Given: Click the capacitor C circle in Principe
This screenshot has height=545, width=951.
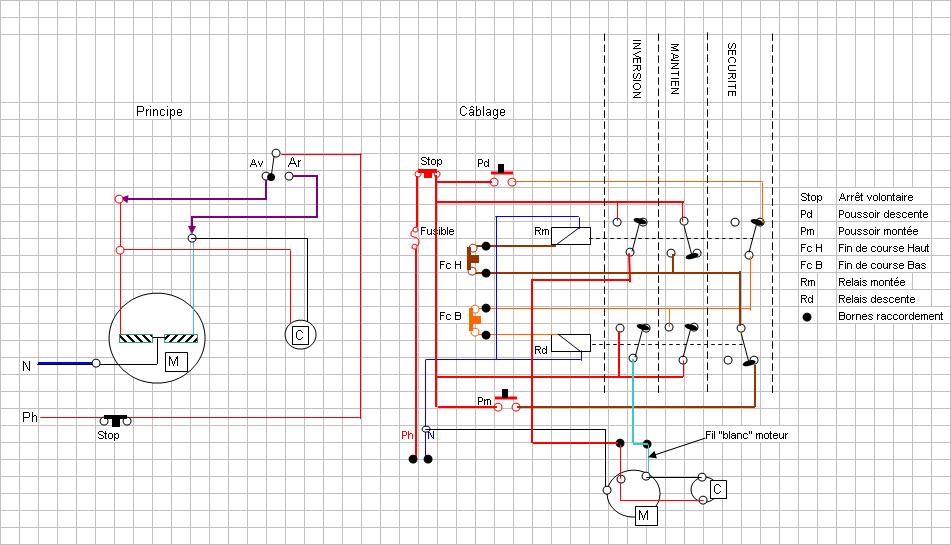Looking at the screenshot, I should pos(300,335).
